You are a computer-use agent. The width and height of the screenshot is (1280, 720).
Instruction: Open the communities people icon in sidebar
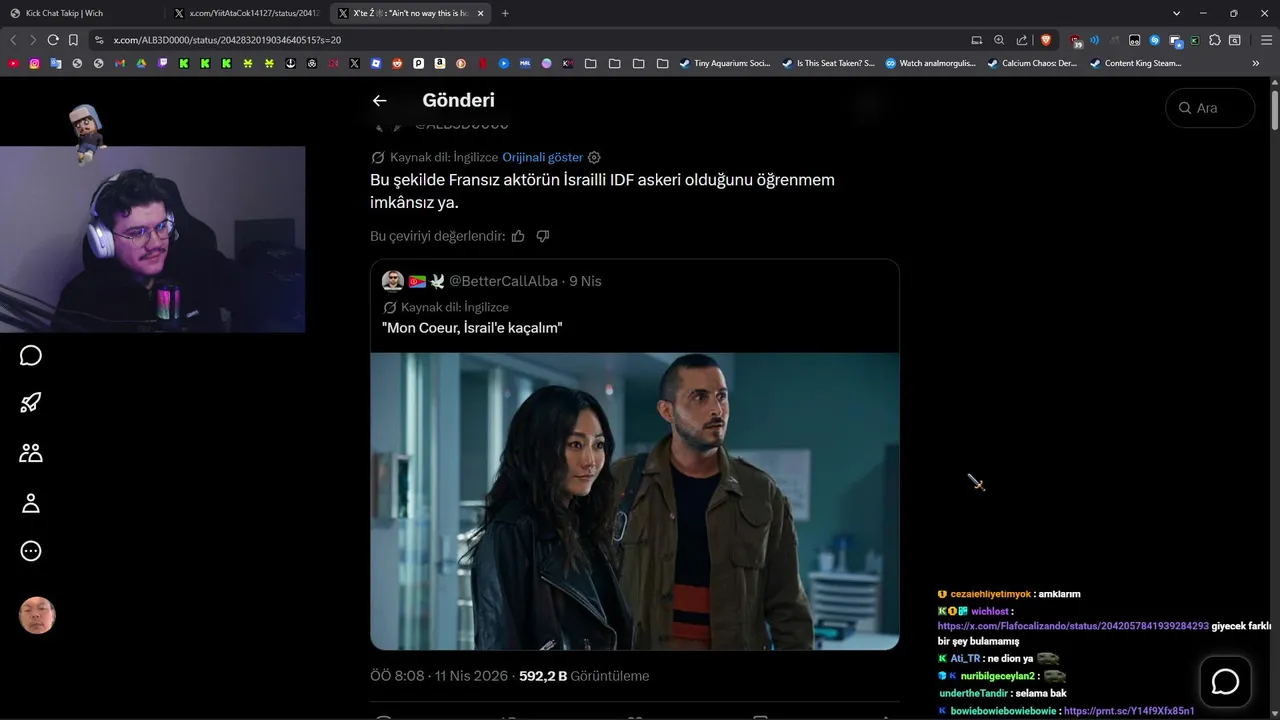click(x=31, y=453)
